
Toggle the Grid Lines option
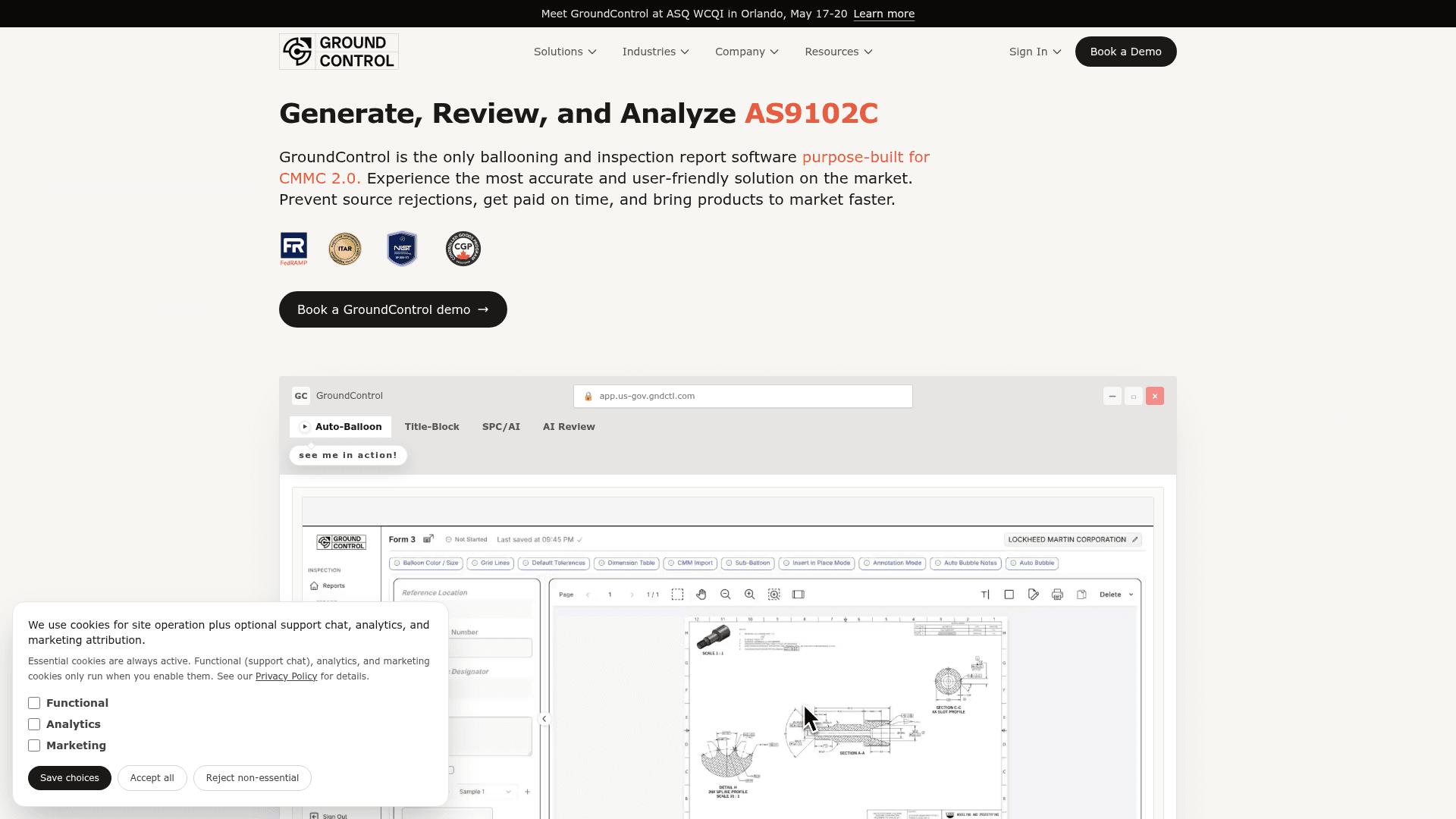[491, 563]
